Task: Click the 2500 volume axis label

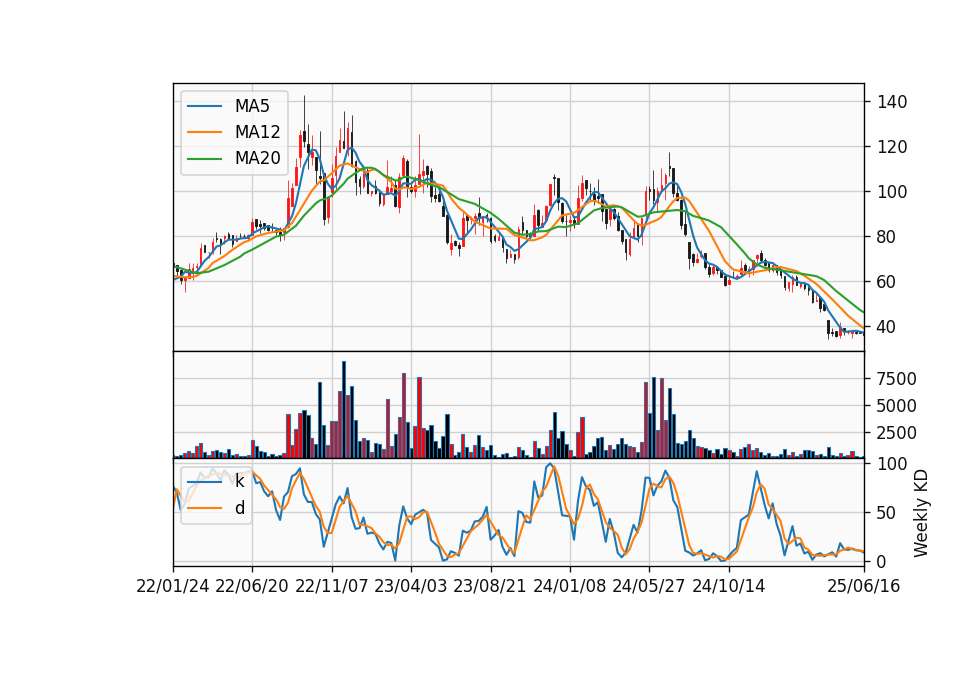Action: tap(897, 433)
